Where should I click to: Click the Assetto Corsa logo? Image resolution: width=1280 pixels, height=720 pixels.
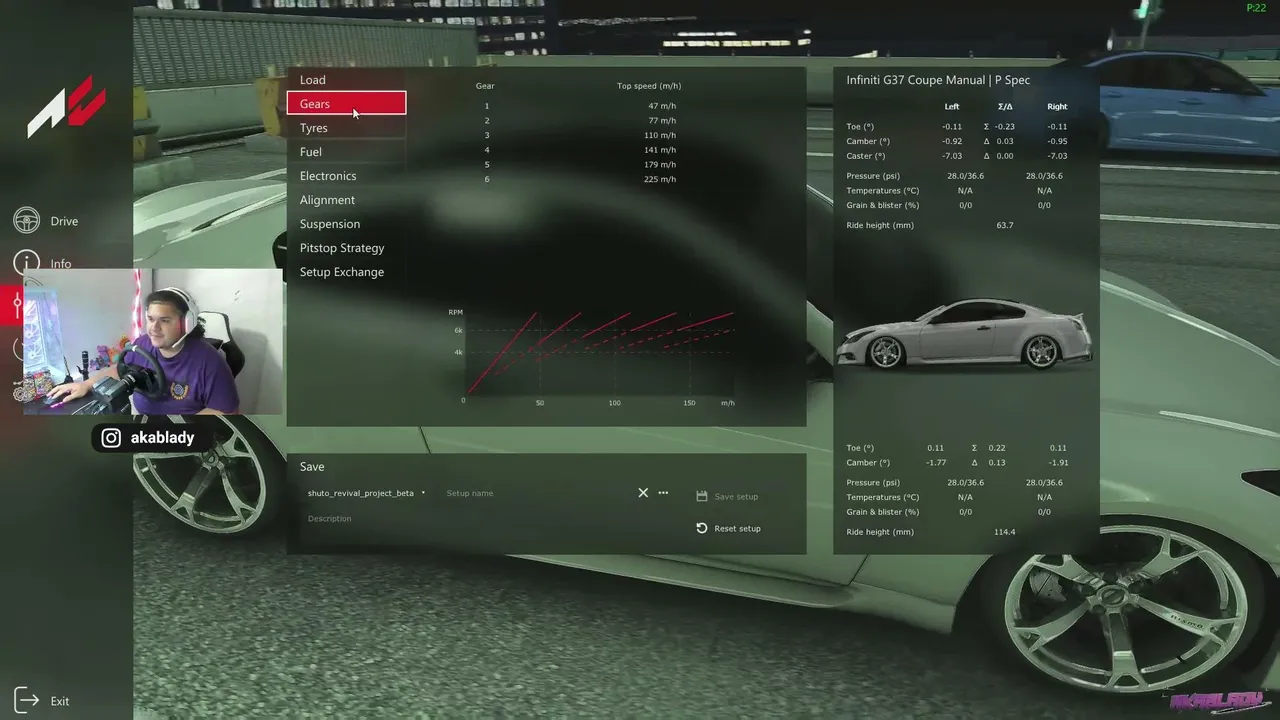pos(66,107)
